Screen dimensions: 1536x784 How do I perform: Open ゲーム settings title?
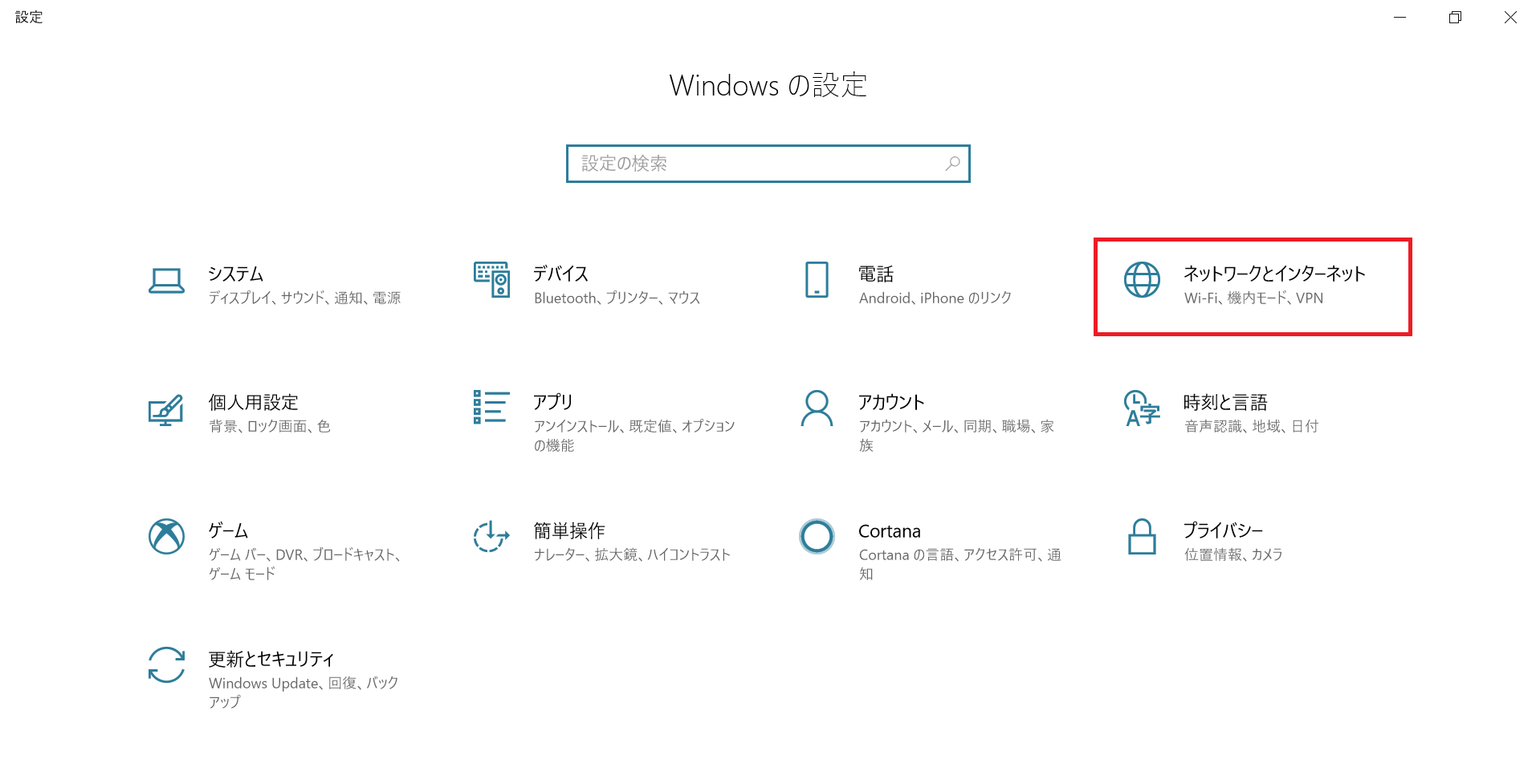tap(228, 530)
